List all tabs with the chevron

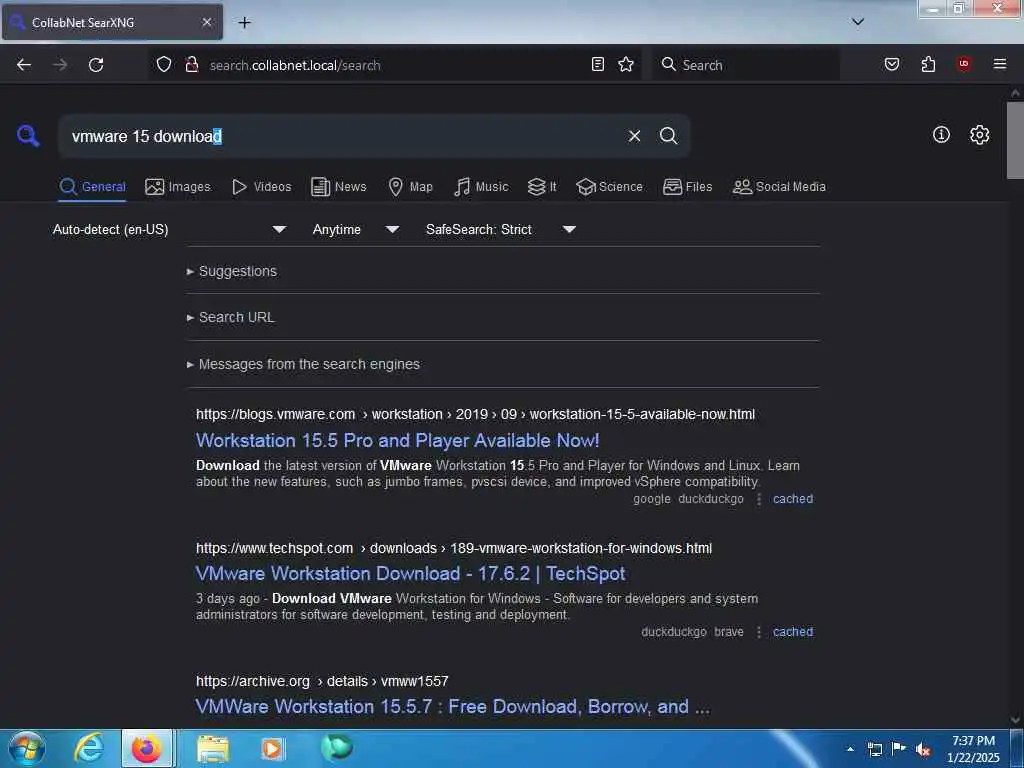coord(857,22)
